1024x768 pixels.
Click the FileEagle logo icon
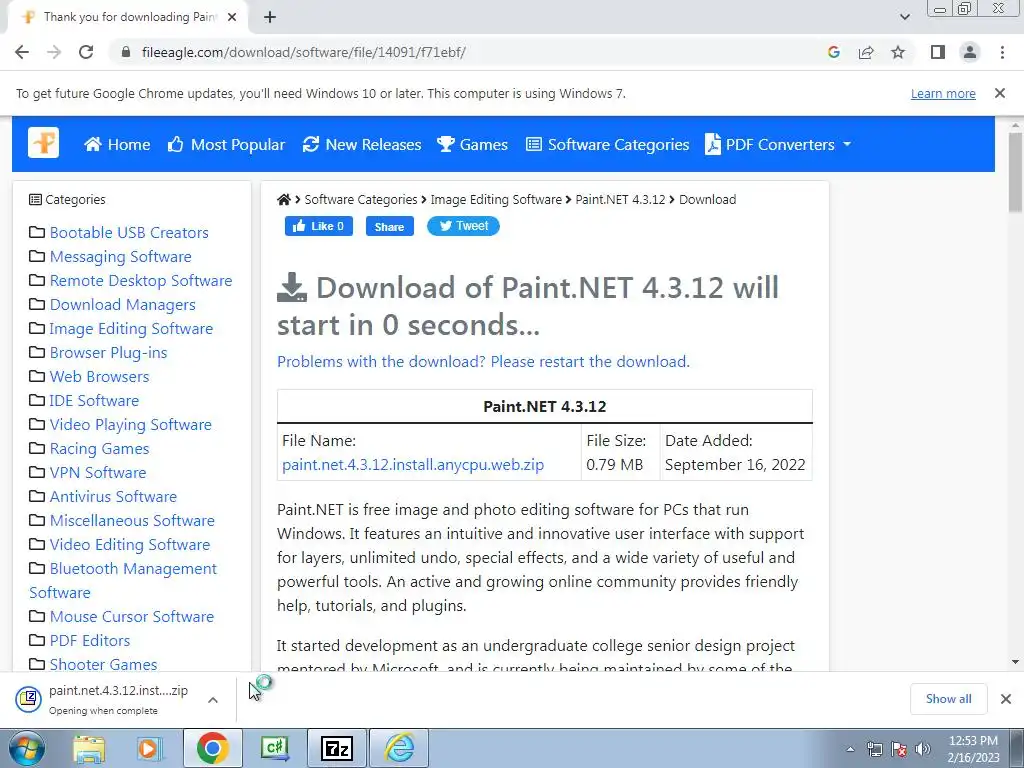(43, 143)
